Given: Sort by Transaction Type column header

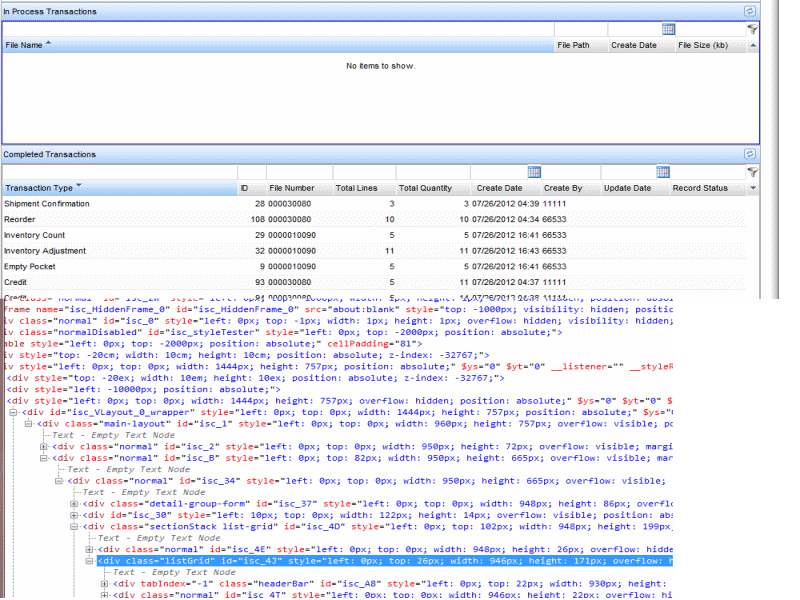Looking at the screenshot, I should (40, 188).
